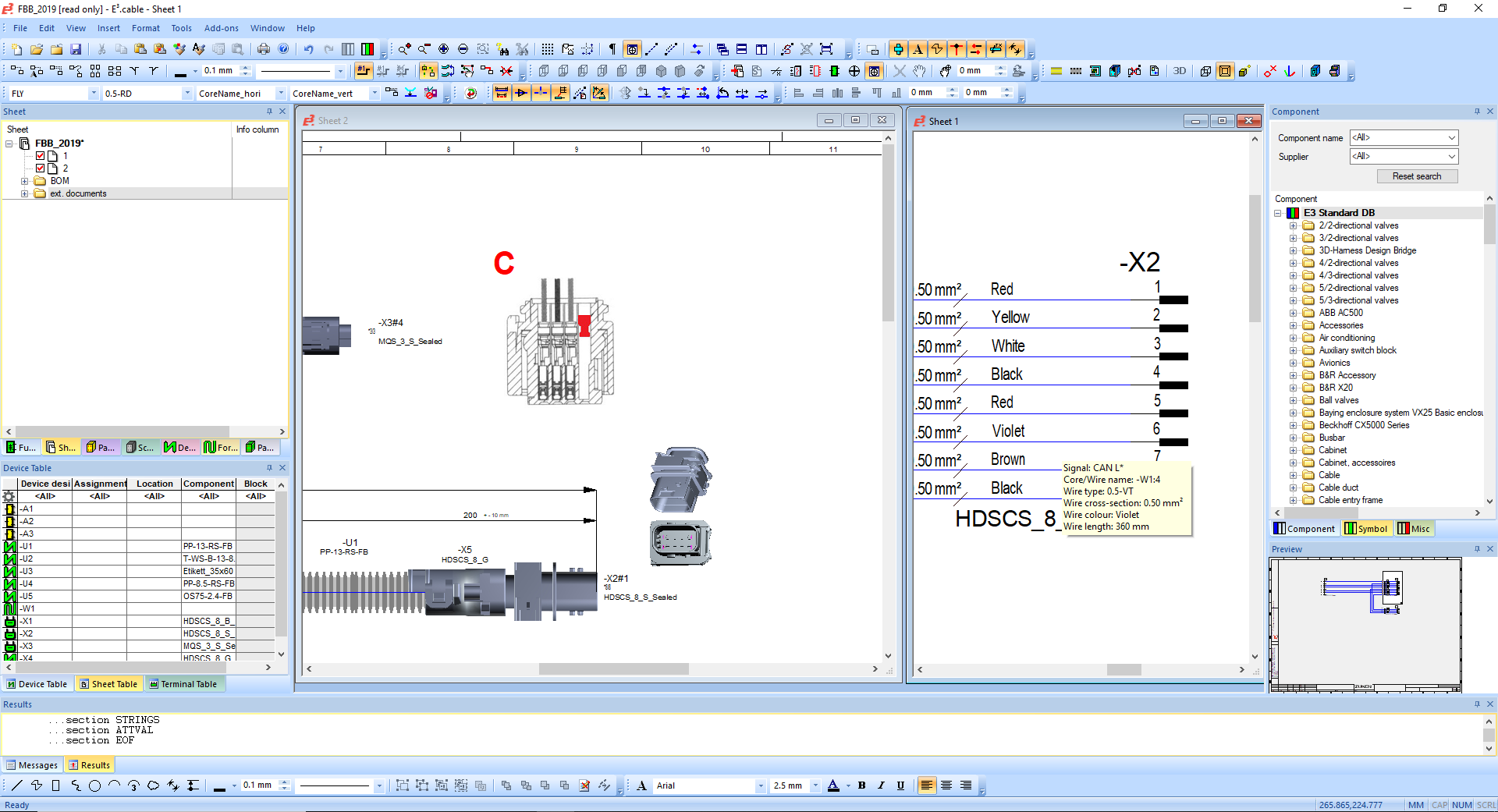
Task: Click the Bold text formatting icon
Action: [862, 785]
